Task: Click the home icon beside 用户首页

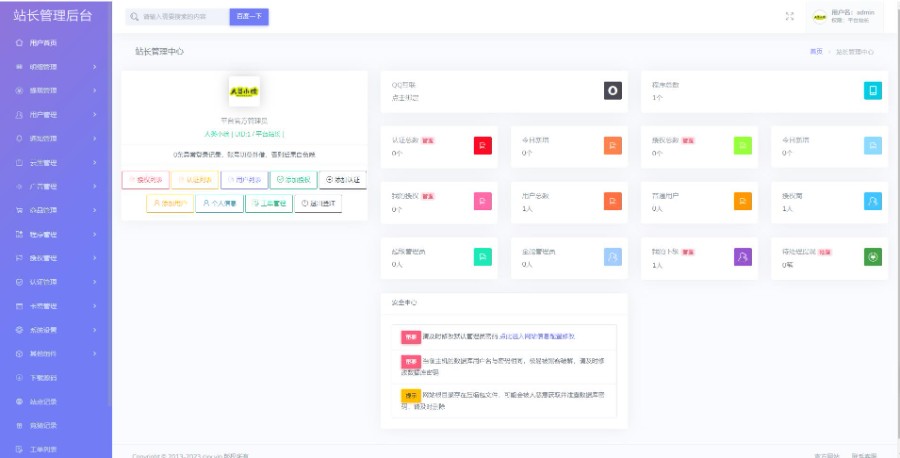Action: pyautogui.click(x=19, y=43)
